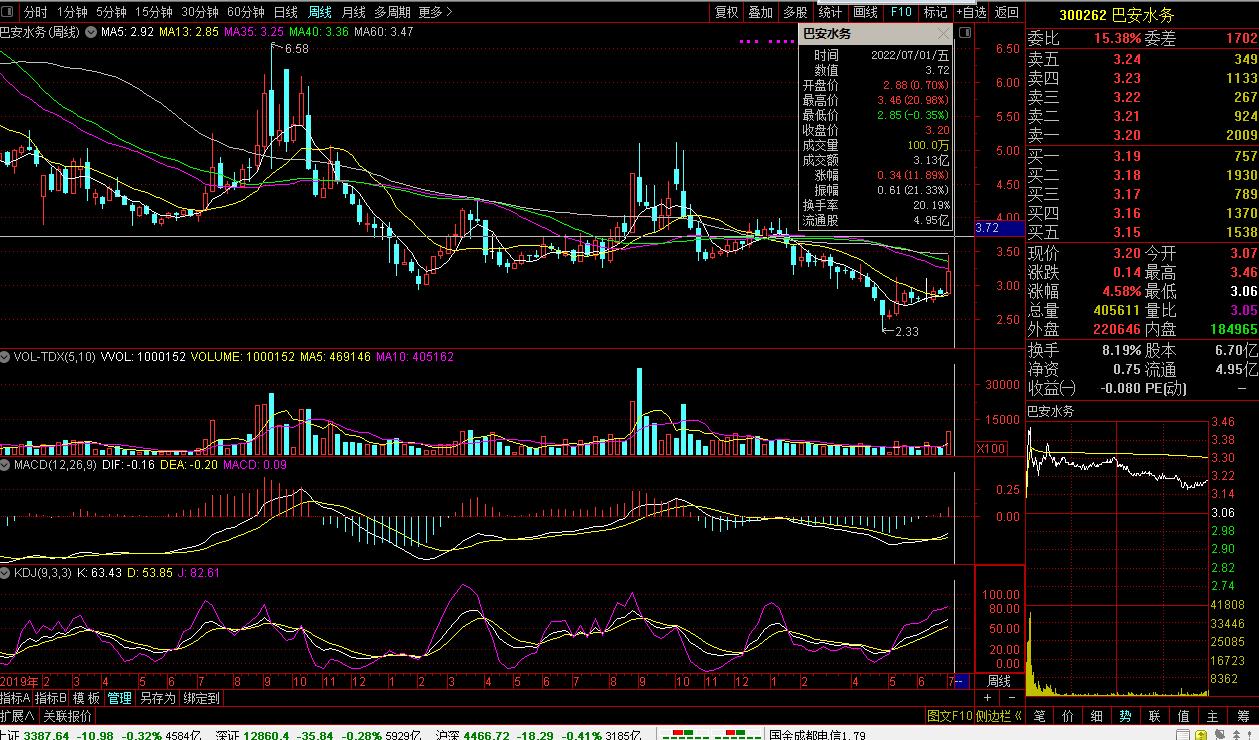Viewport: 1259px width, 740px height.
Task: Click the blue marker at timeline end
Action: point(961,681)
